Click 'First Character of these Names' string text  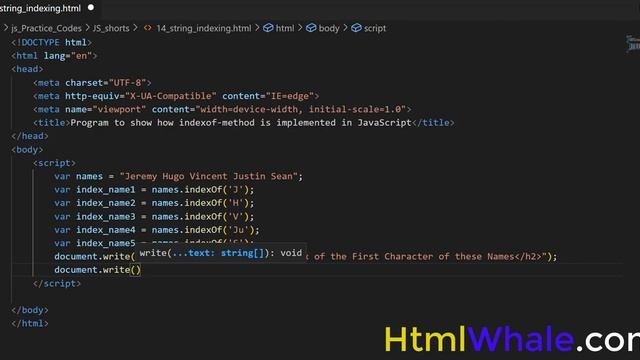(433, 257)
